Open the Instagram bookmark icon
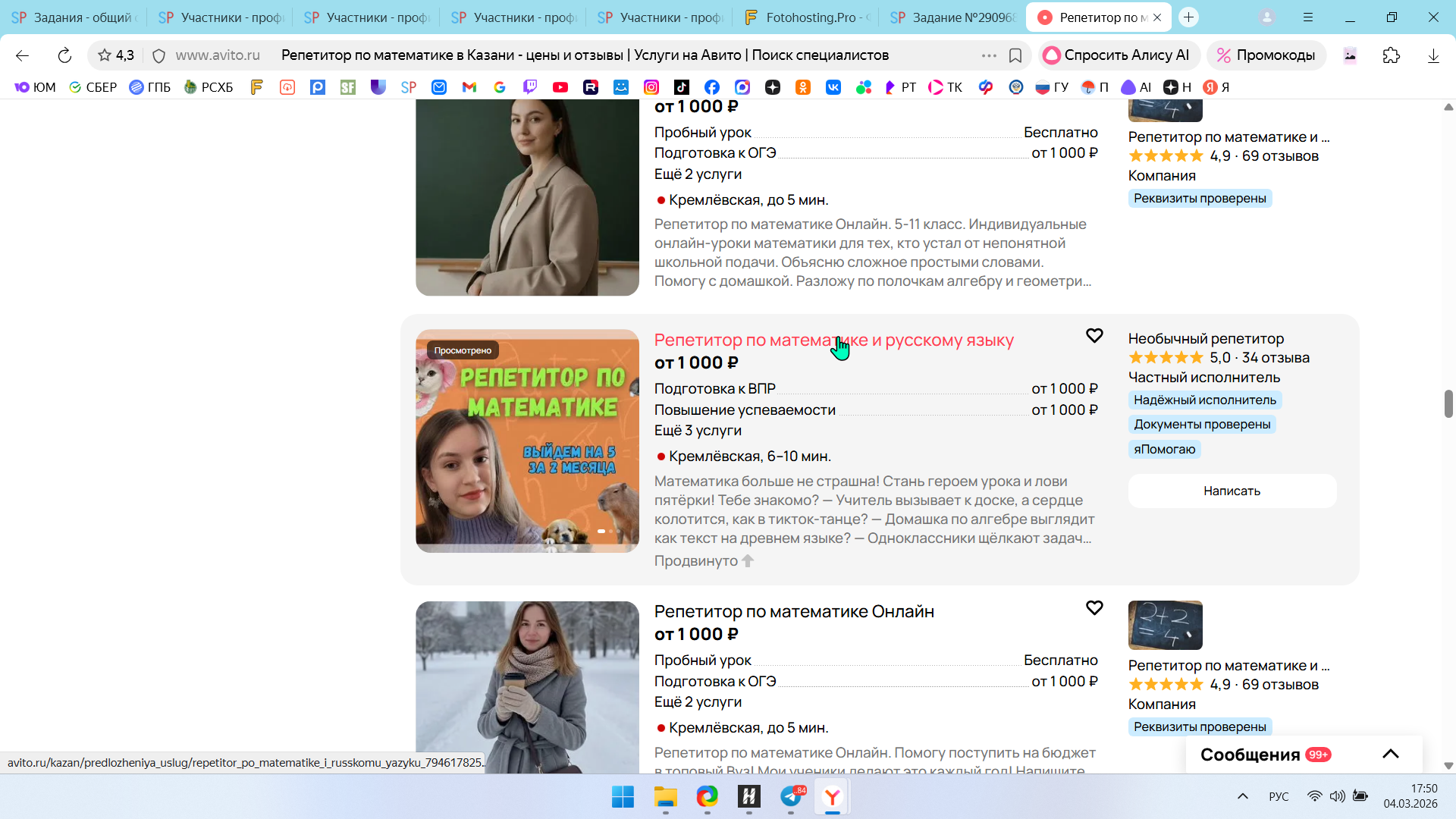 (x=651, y=87)
